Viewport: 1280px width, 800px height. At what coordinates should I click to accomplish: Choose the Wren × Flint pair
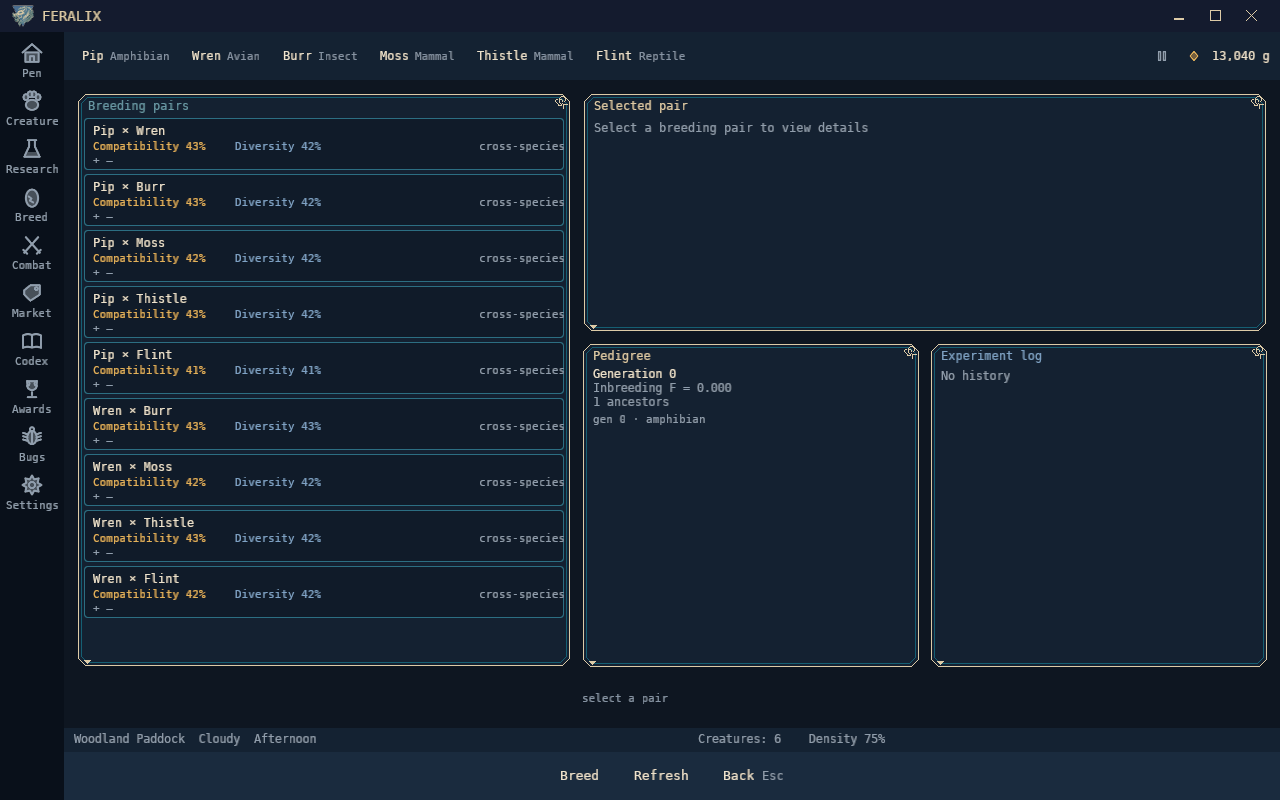click(x=324, y=593)
